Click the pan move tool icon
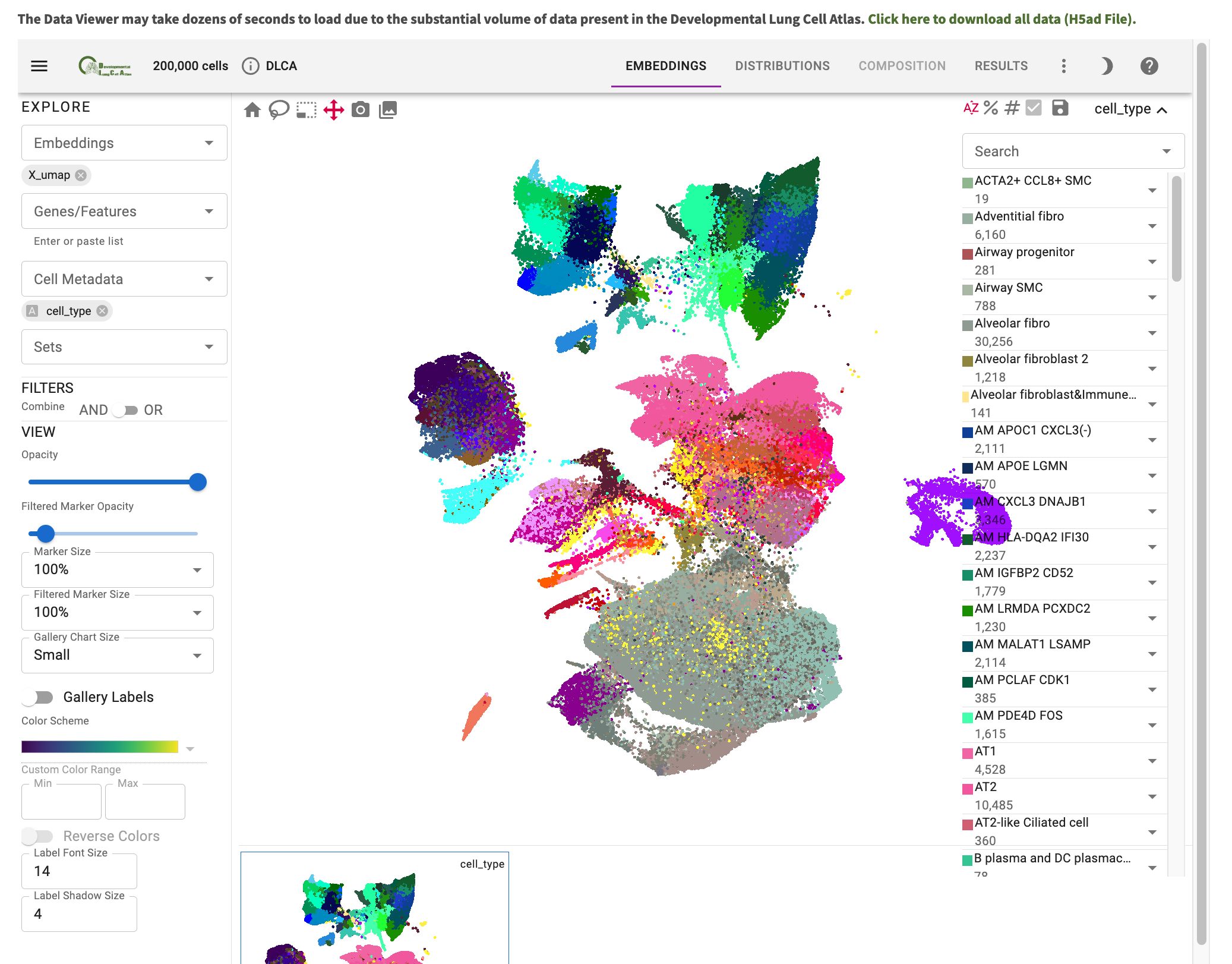The width and height of the screenshot is (1232, 964). 334,110
